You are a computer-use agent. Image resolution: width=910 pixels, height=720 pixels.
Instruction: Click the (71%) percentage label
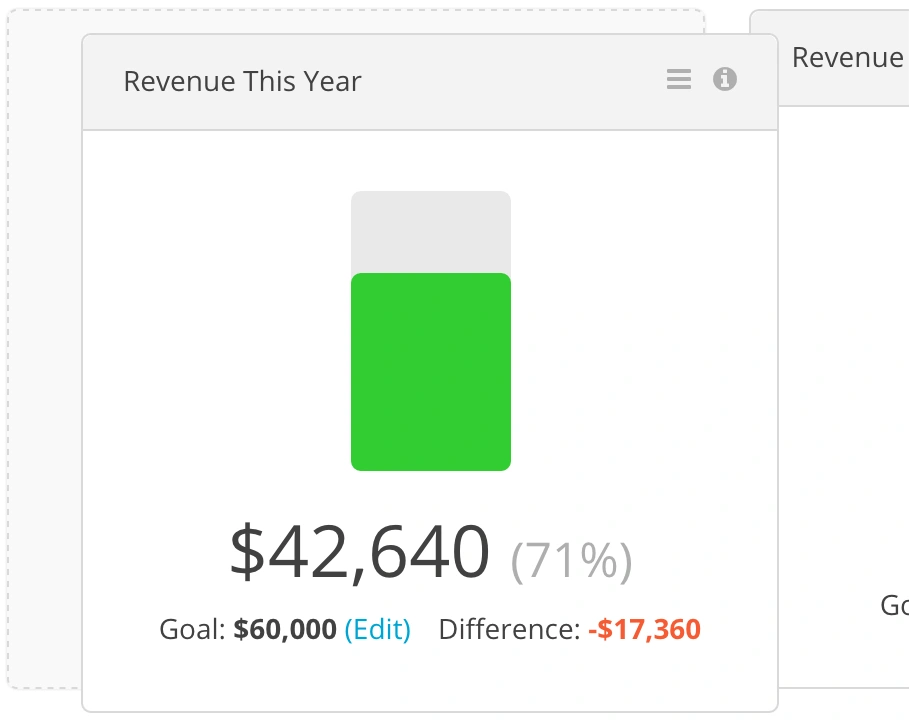571,561
